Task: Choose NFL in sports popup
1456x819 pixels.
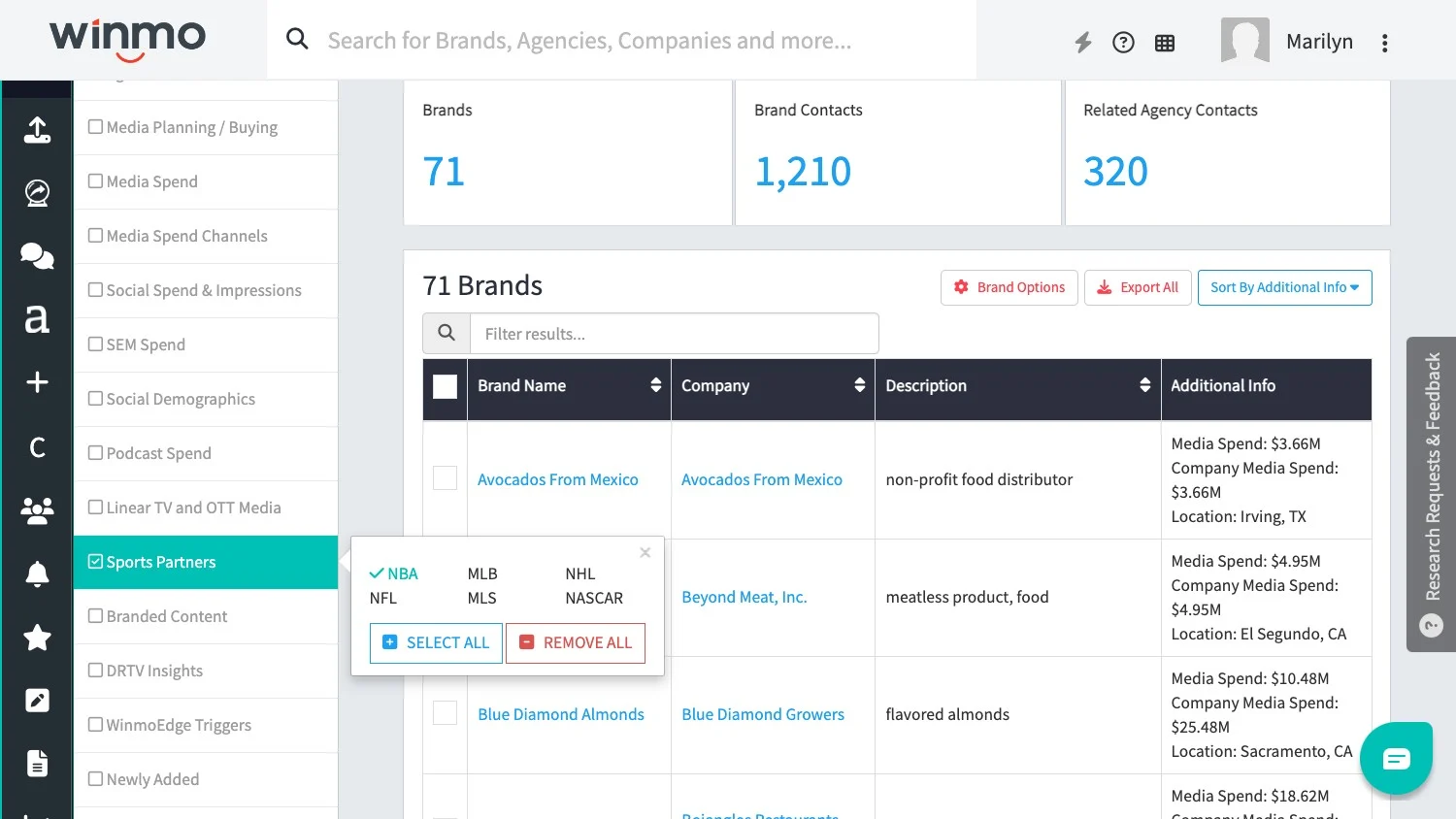Action: click(x=383, y=598)
